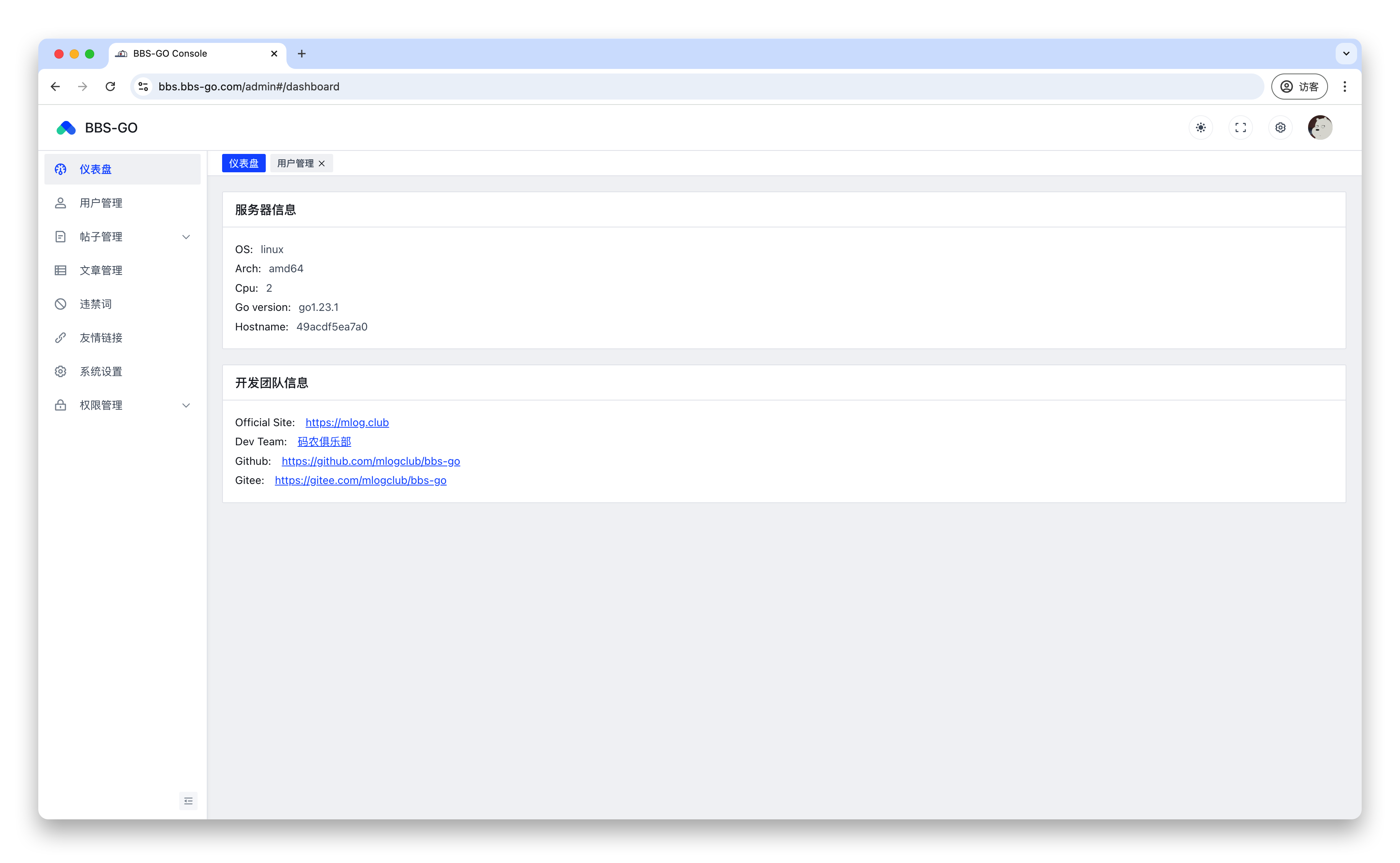
Task: Click the hostname value 49acdf5ea7a0
Action: 332,327
